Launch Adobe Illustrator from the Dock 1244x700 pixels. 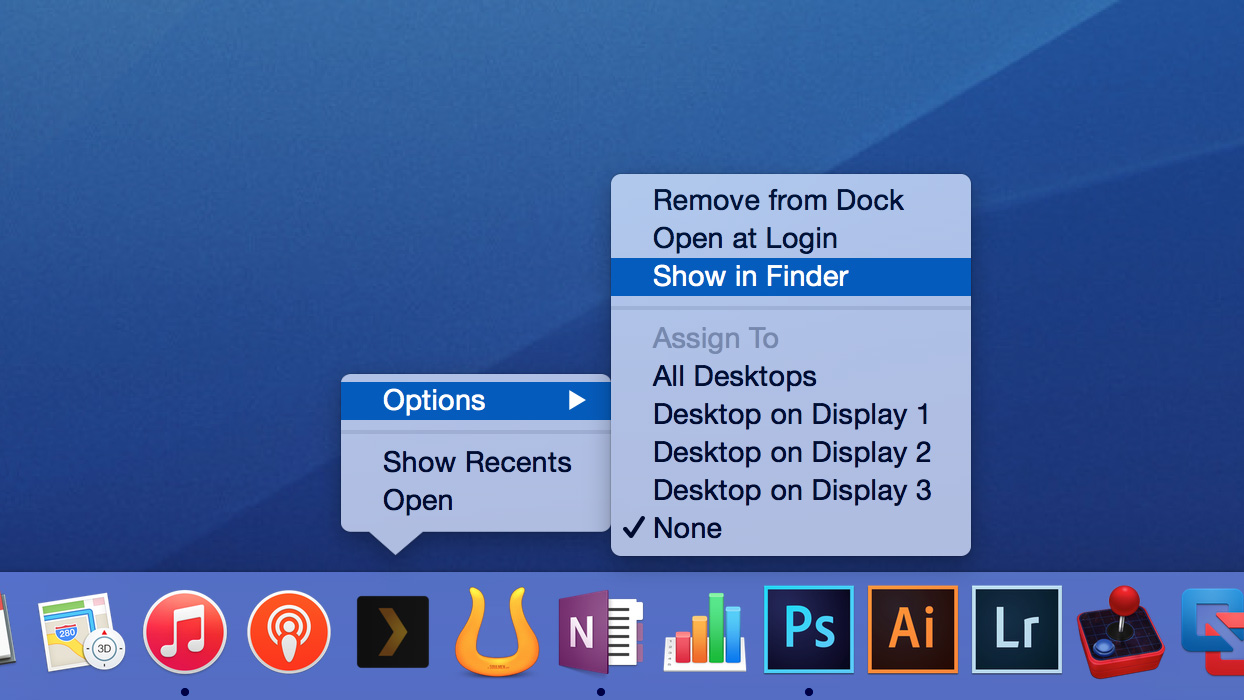pyautogui.click(x=913, y=629)
